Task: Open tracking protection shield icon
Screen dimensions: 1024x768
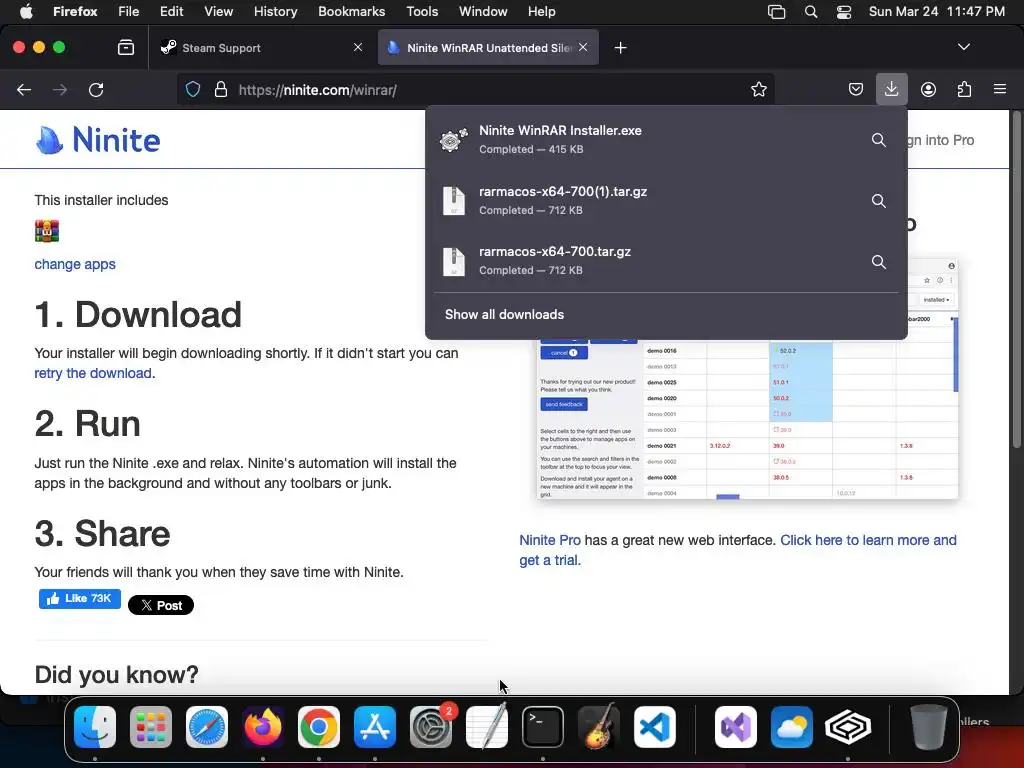Action: (193, 89)
